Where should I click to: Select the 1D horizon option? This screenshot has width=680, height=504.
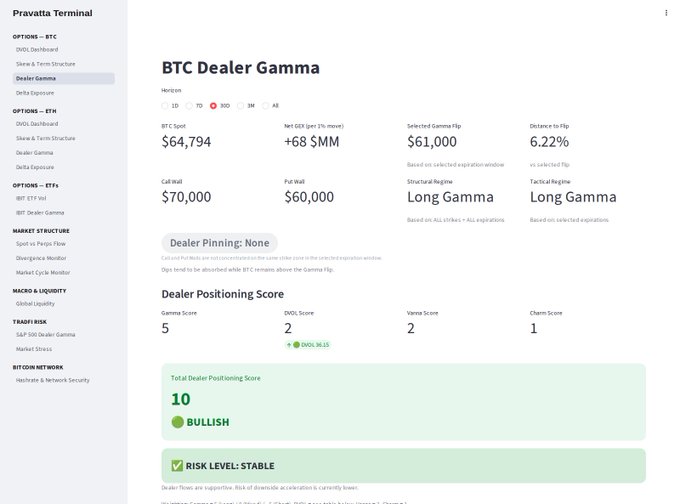(x=170, y=105)
